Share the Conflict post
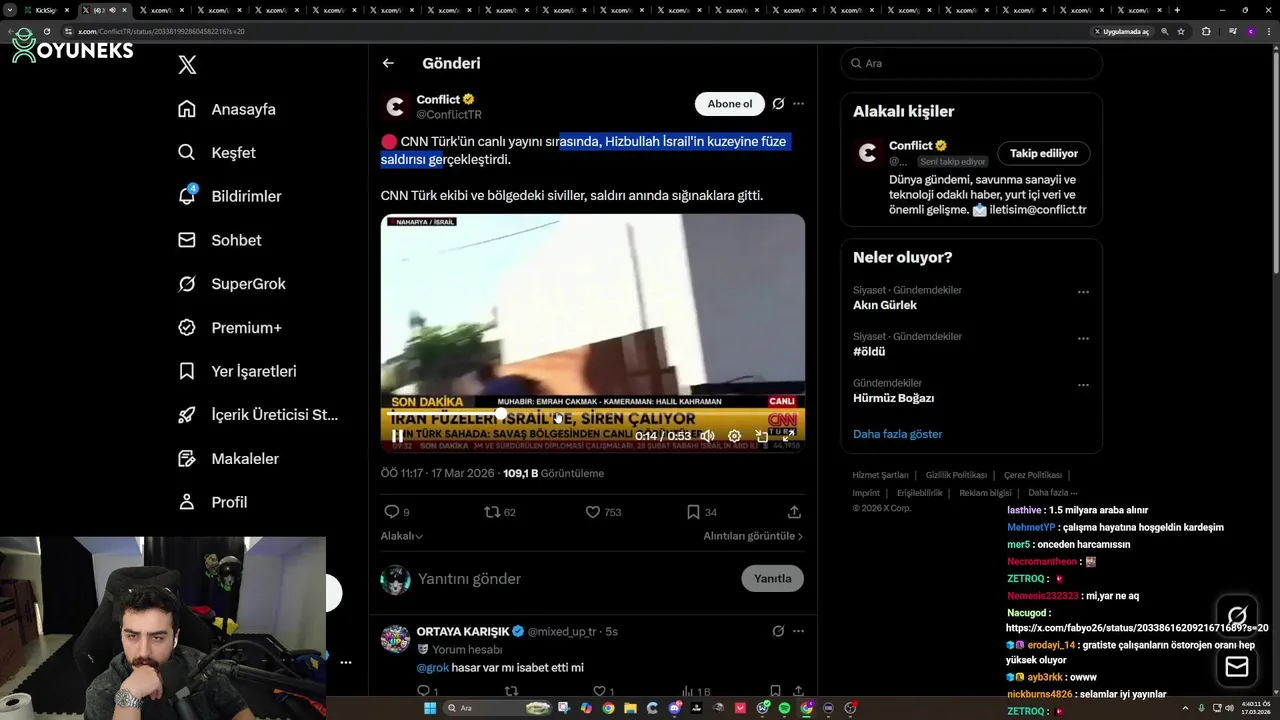Screen dimensions: 1280x720 coord(794,512)
